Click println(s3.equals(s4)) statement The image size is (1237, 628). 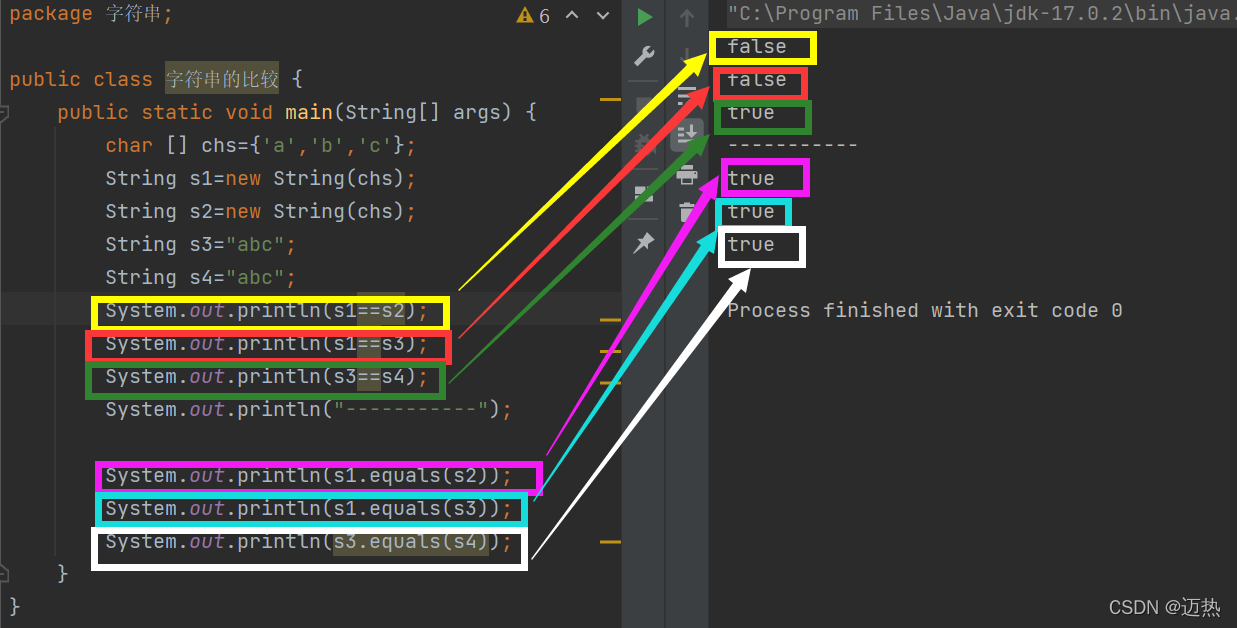pos(308,542)
